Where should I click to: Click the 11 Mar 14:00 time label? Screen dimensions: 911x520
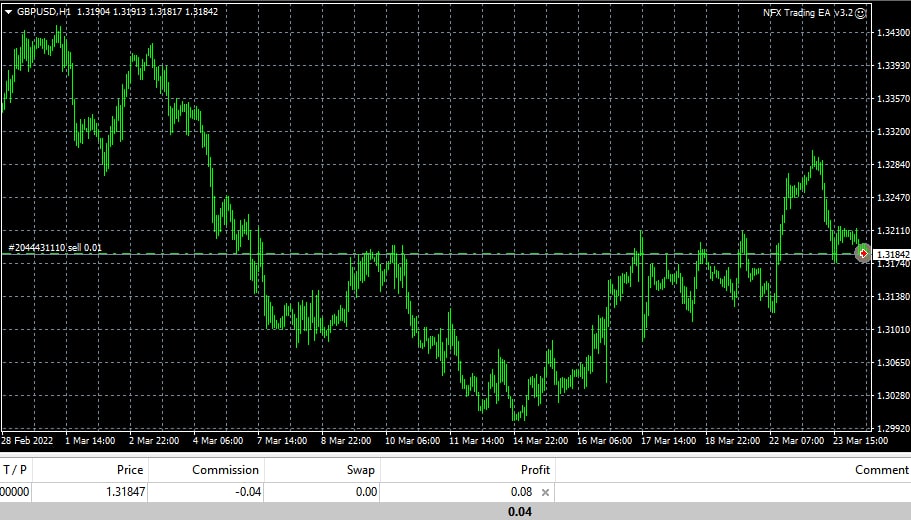point(476,440)
